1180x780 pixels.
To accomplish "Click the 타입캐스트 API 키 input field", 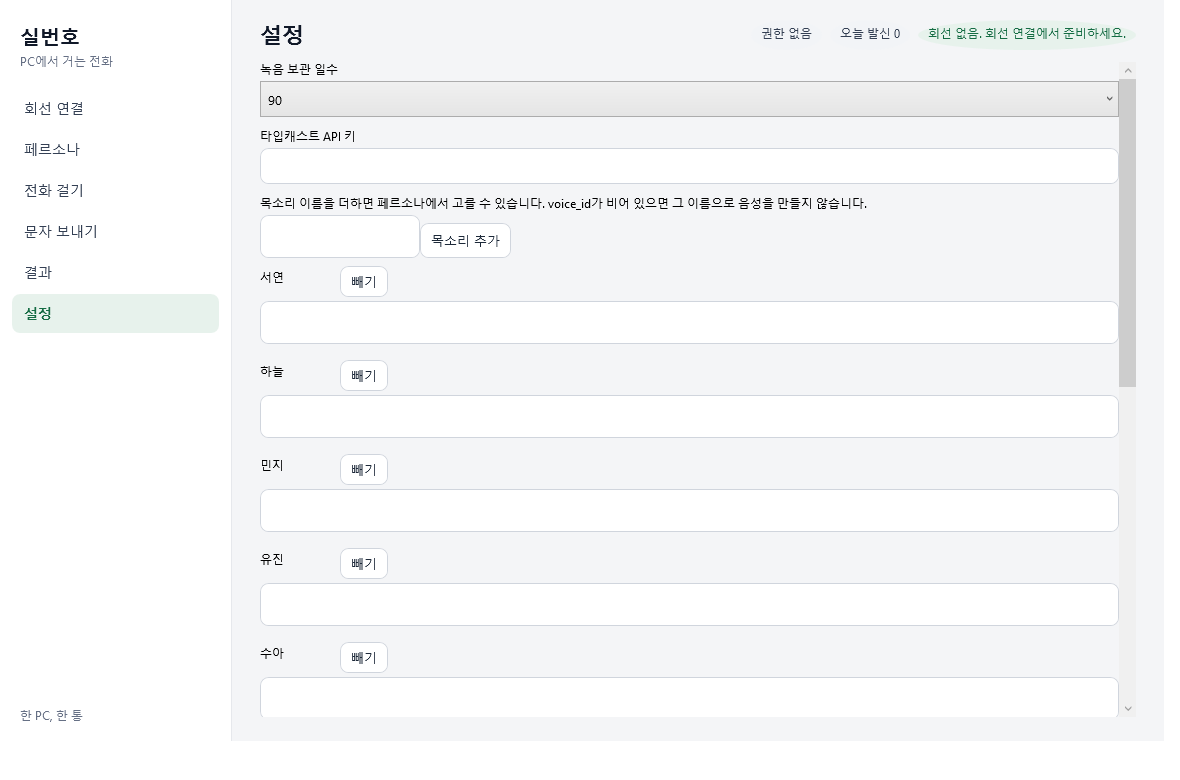I will pyautogui.click(x=689, y=166).
